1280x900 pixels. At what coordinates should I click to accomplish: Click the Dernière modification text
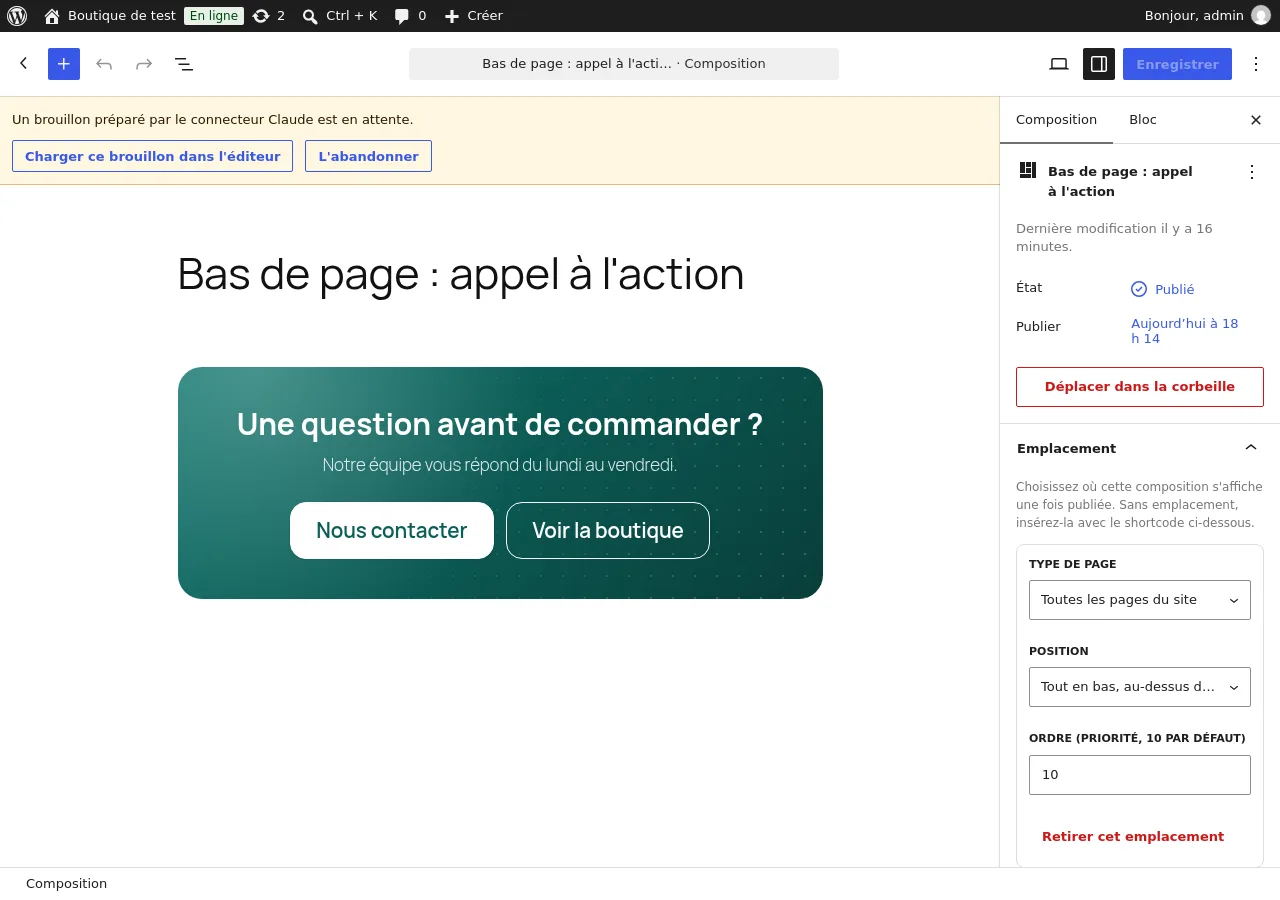pyautogui.click(x=1114, y=237)
